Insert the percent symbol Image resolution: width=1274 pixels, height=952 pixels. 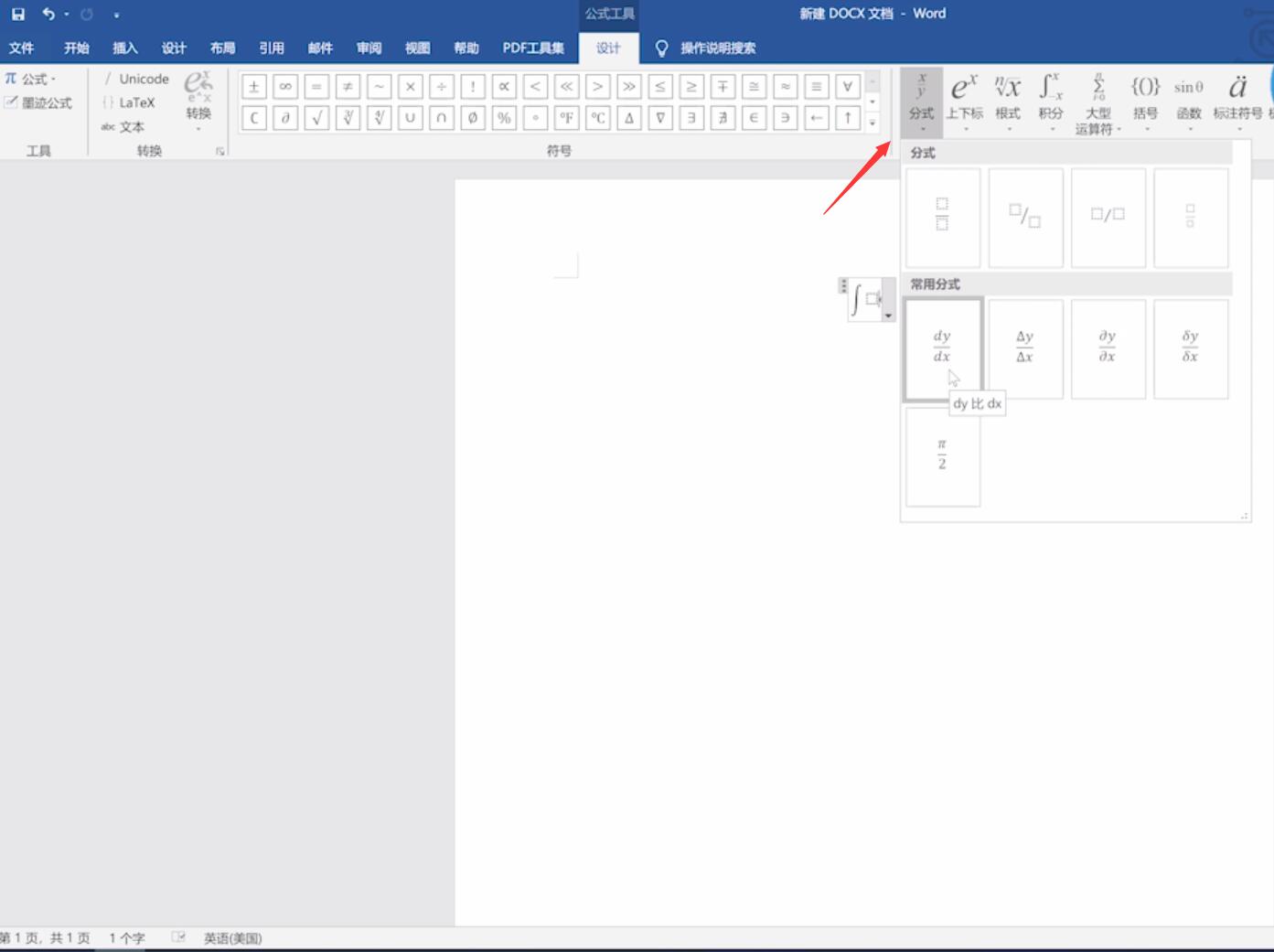pyautogui.click(x=504, y=118)
